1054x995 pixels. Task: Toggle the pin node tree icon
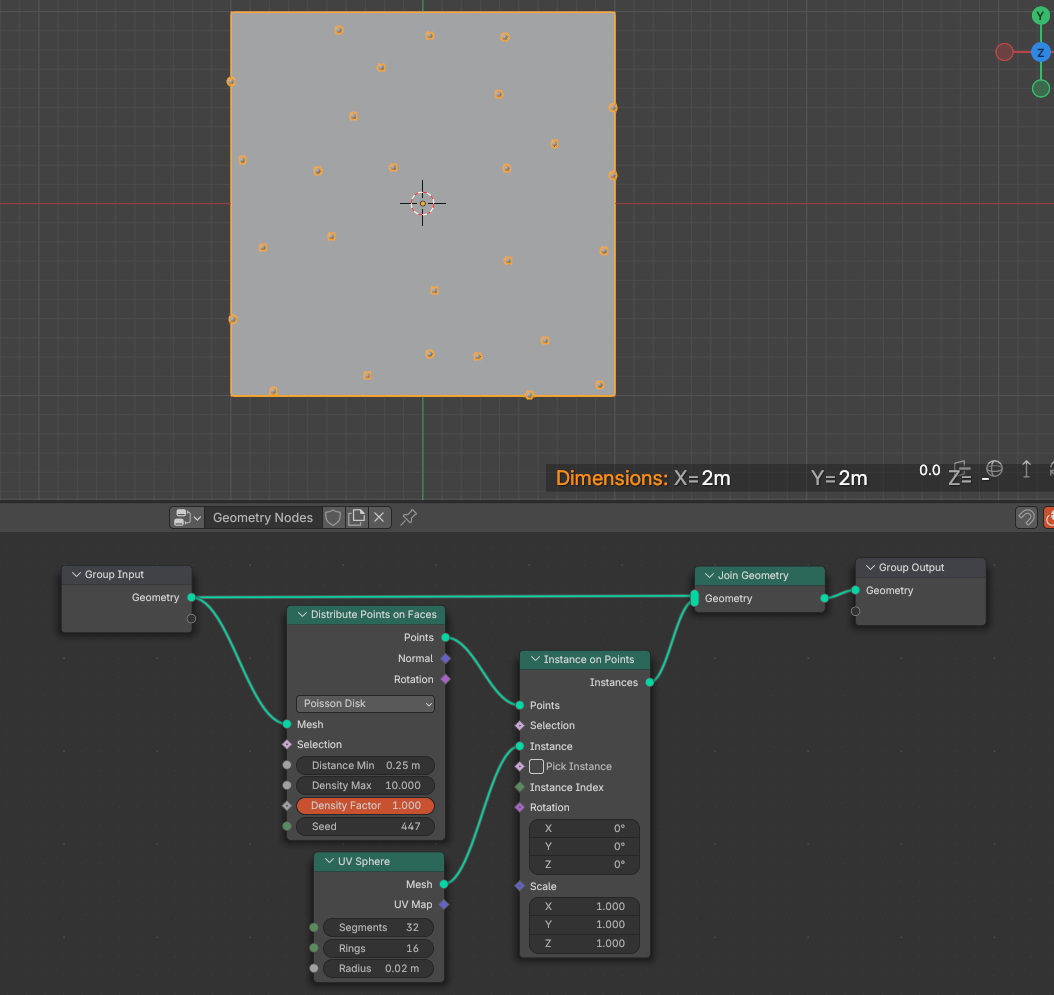(408, 518)
